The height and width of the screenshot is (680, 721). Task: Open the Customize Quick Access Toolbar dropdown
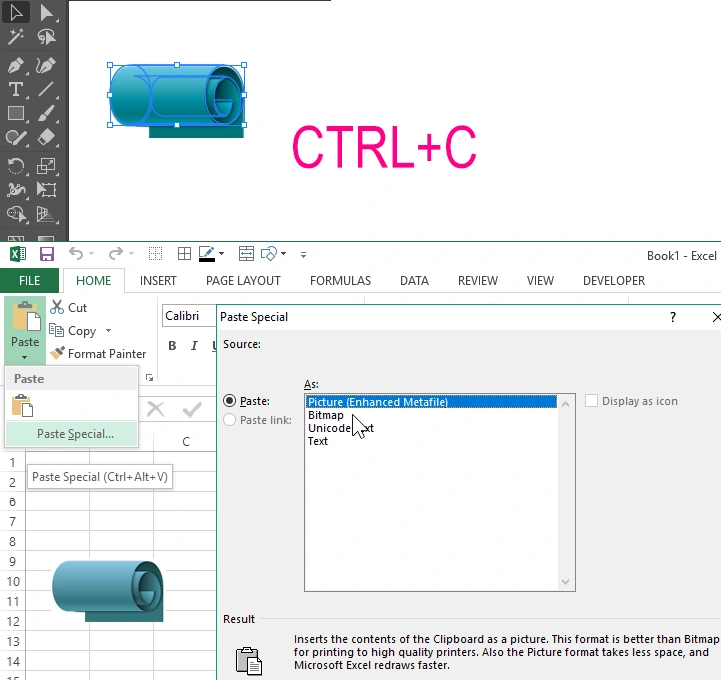click(303, 255)
